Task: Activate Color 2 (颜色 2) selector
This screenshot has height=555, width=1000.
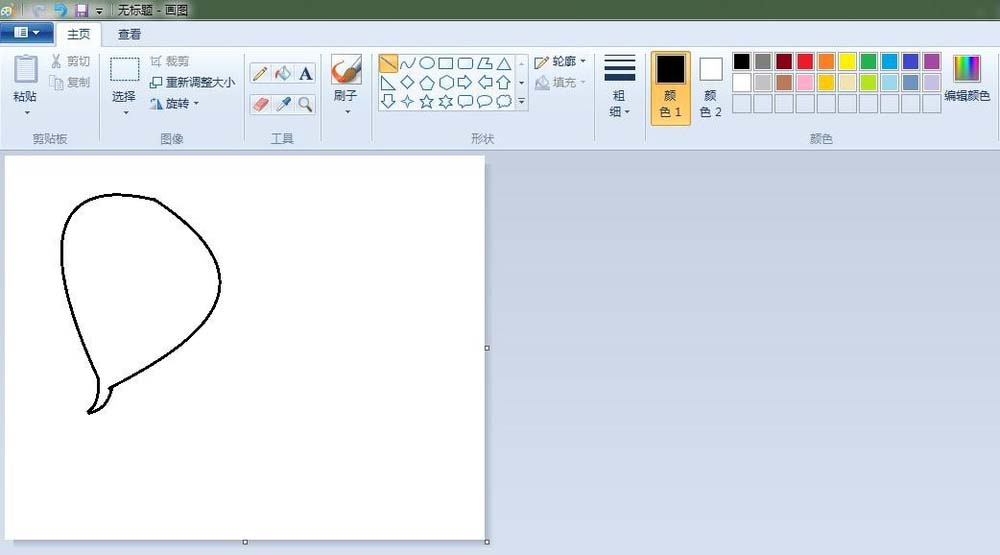Action: click(710, 88)
